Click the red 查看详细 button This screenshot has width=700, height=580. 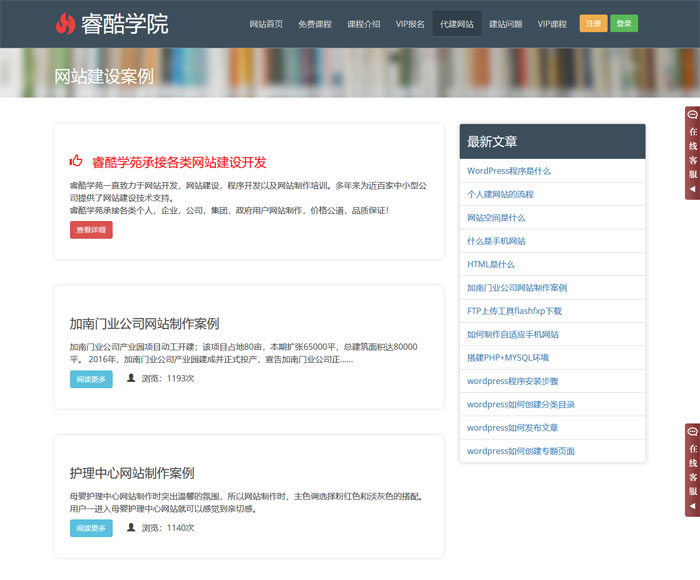(x=91, y=230)
